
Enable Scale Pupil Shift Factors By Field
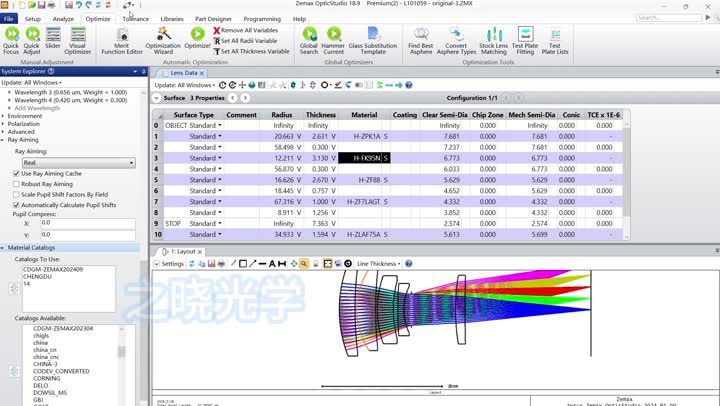tap(17, 195)
